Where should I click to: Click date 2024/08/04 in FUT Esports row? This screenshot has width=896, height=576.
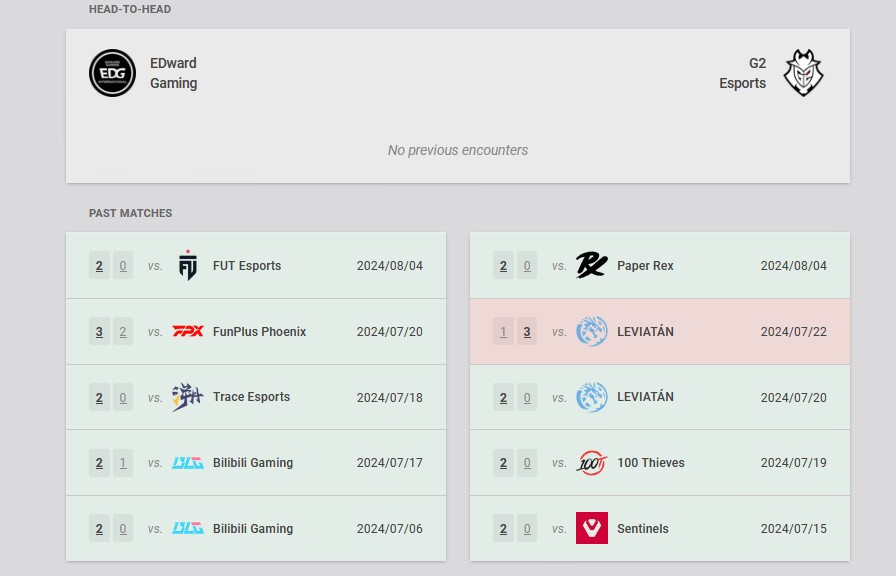tap(390, 266)
